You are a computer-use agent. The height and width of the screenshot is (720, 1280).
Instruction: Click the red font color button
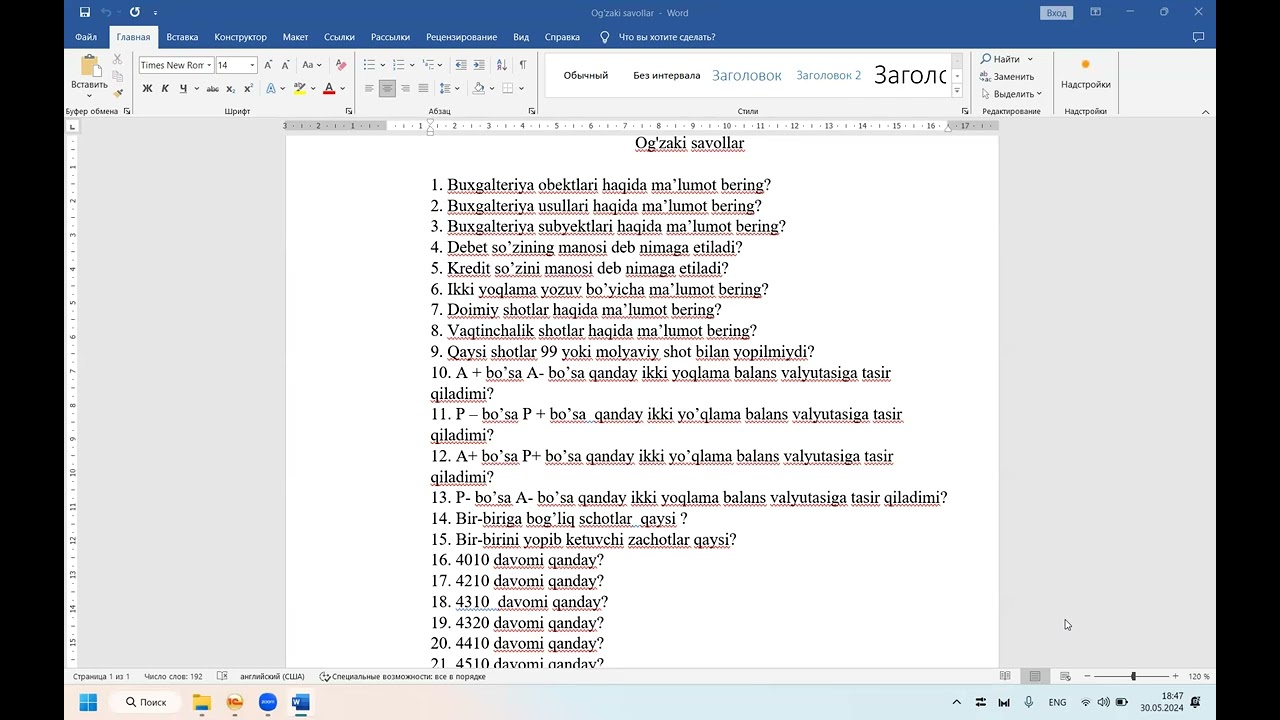[x=329, y=89]
